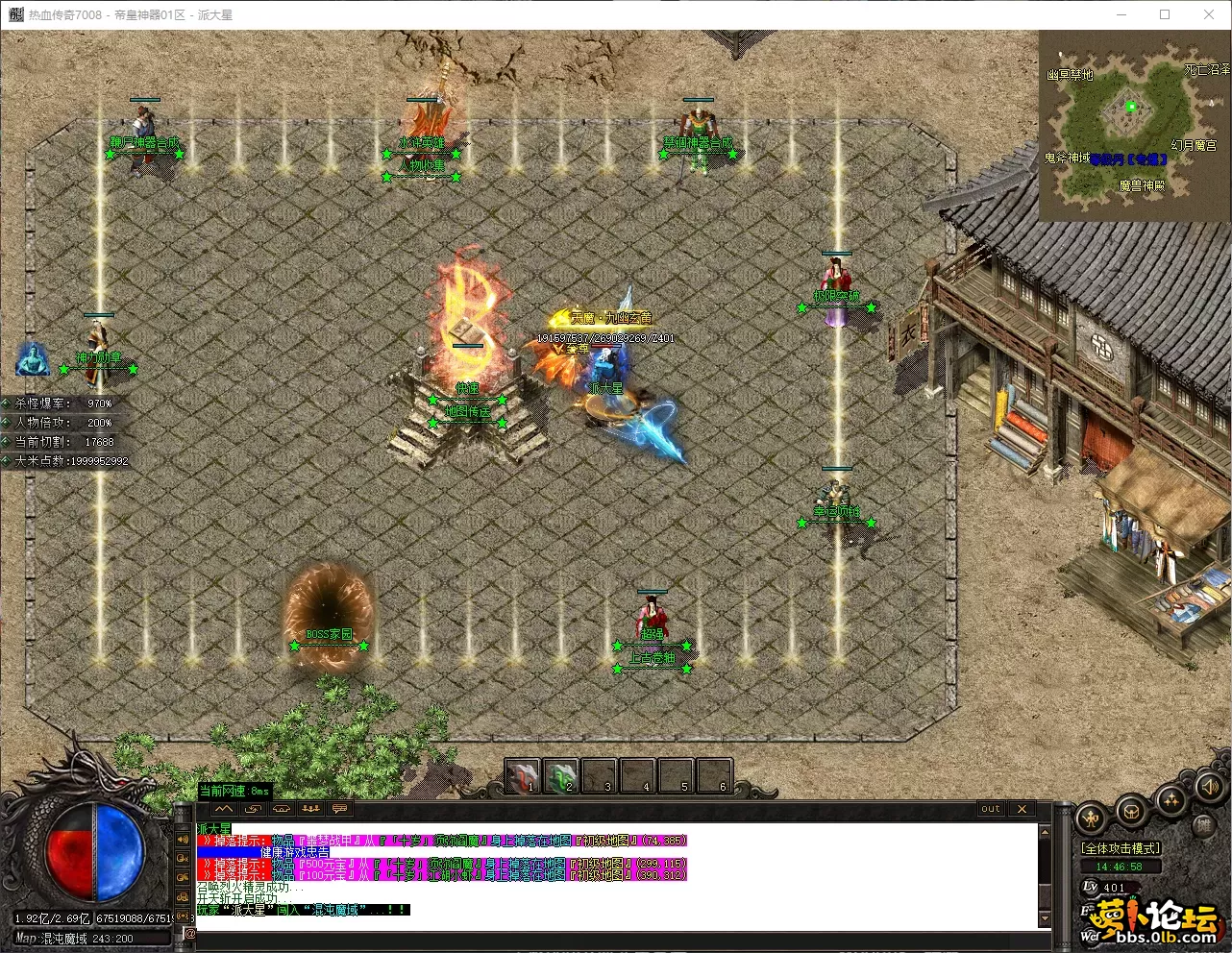Image resolution: width=1232 pixels, height=953 pixels.
Task: Talk to the green-armored NPC beside the shop building
Action: (835, 504)
